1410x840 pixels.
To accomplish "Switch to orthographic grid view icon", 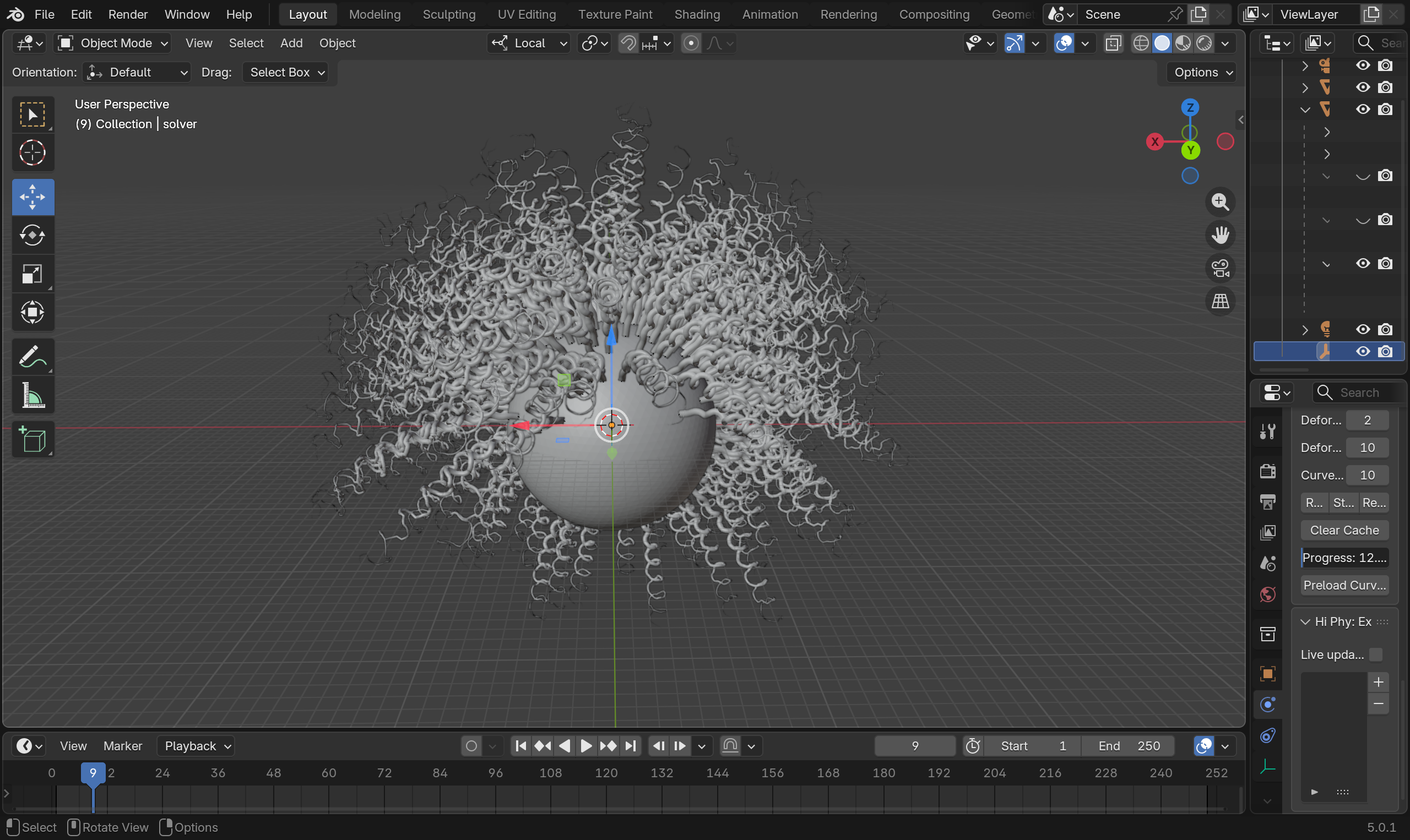I will tap(1221, 301).
